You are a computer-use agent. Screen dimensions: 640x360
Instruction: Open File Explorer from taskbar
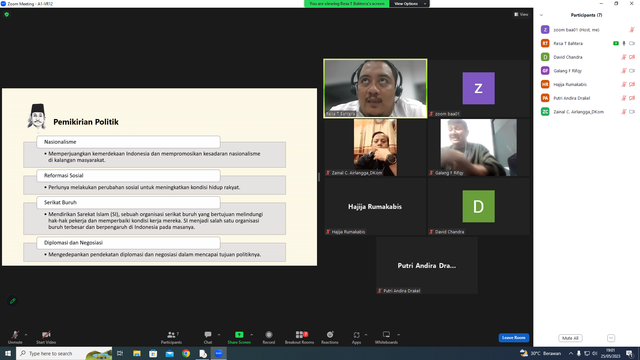pos(137,353)
